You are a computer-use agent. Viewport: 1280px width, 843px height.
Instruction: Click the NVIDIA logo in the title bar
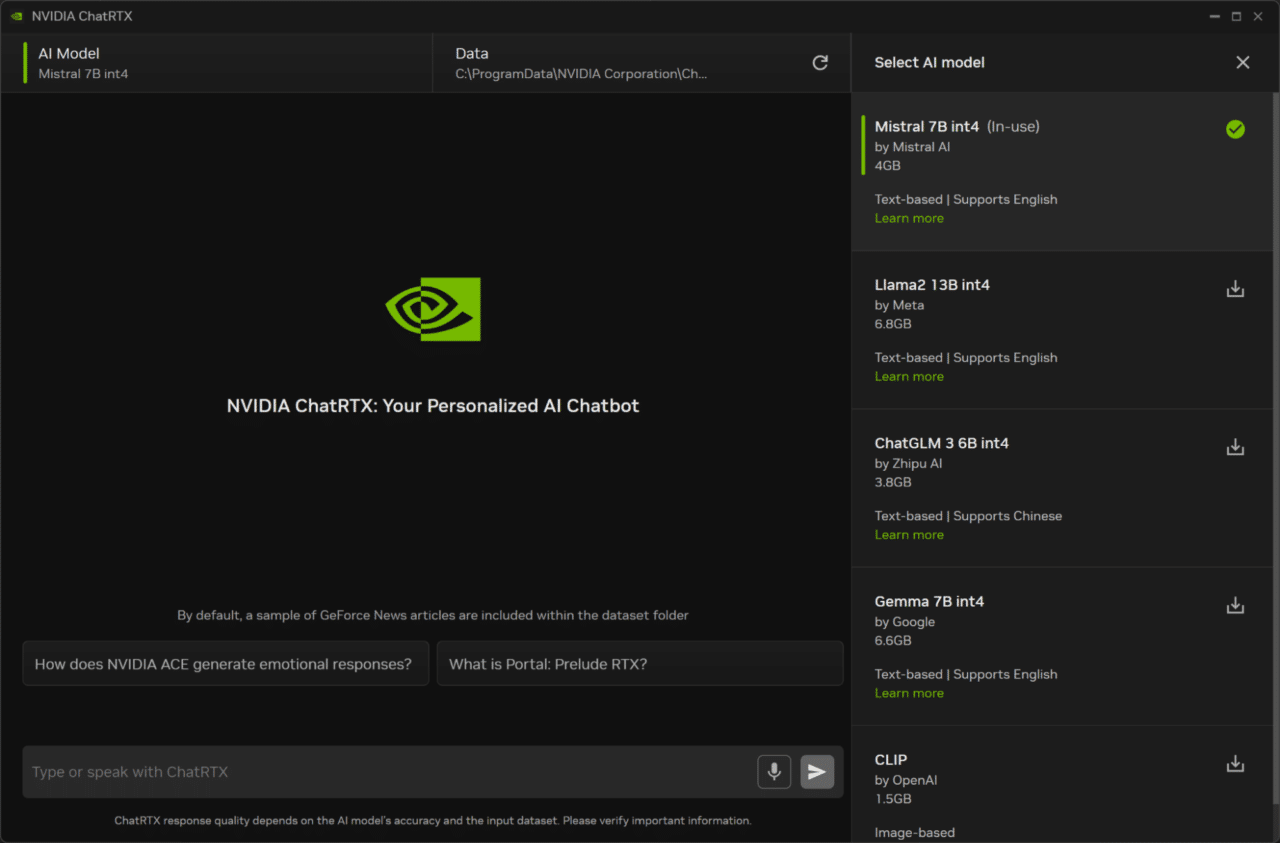click(16, 15)
